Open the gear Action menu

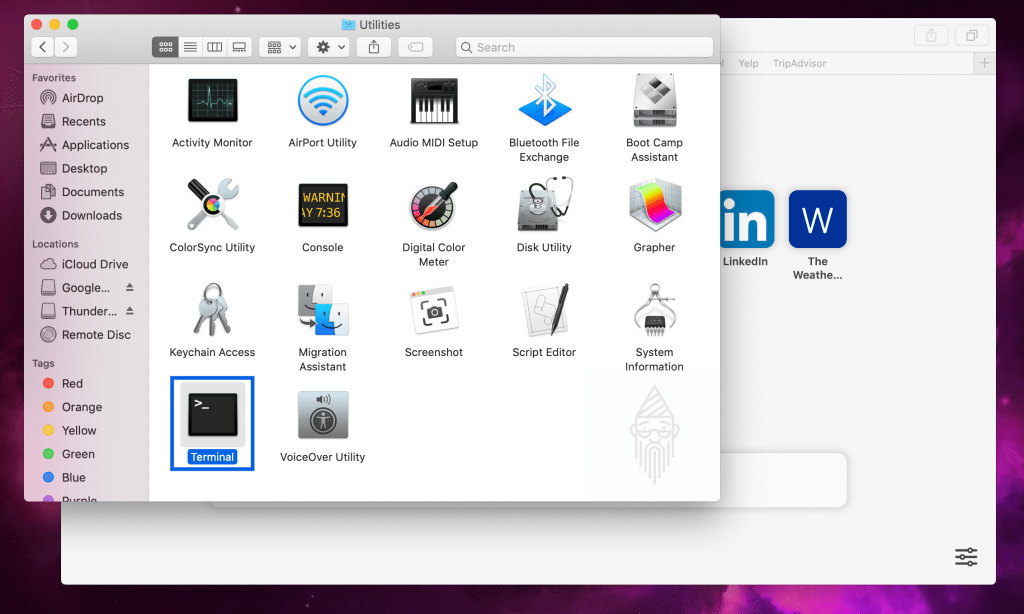(x=329, y=47)
